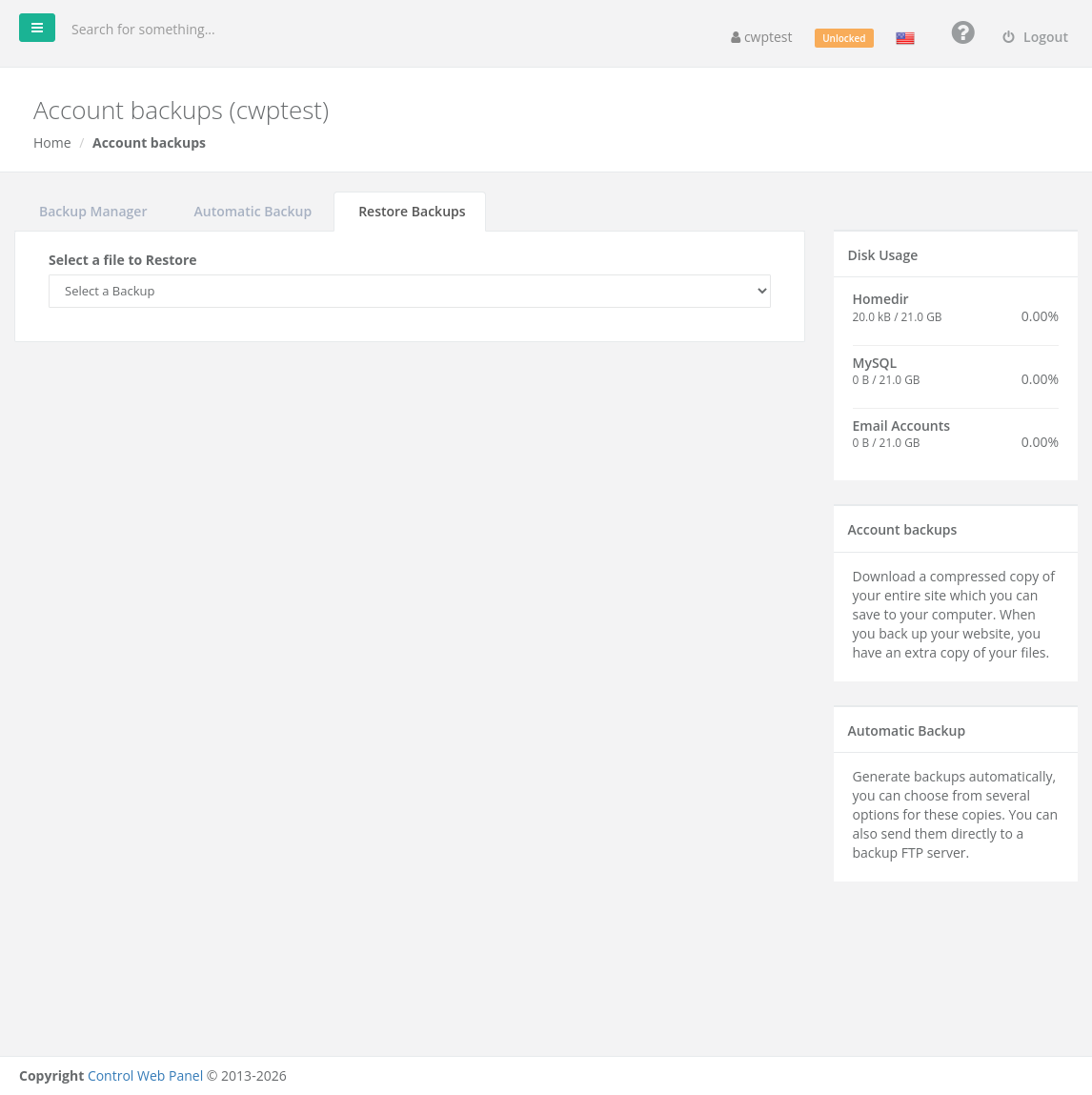This screenshot has height=1095, width=1092.
Task: Open the 'Select a Backup' dropdown
Action: click(409, 292)
